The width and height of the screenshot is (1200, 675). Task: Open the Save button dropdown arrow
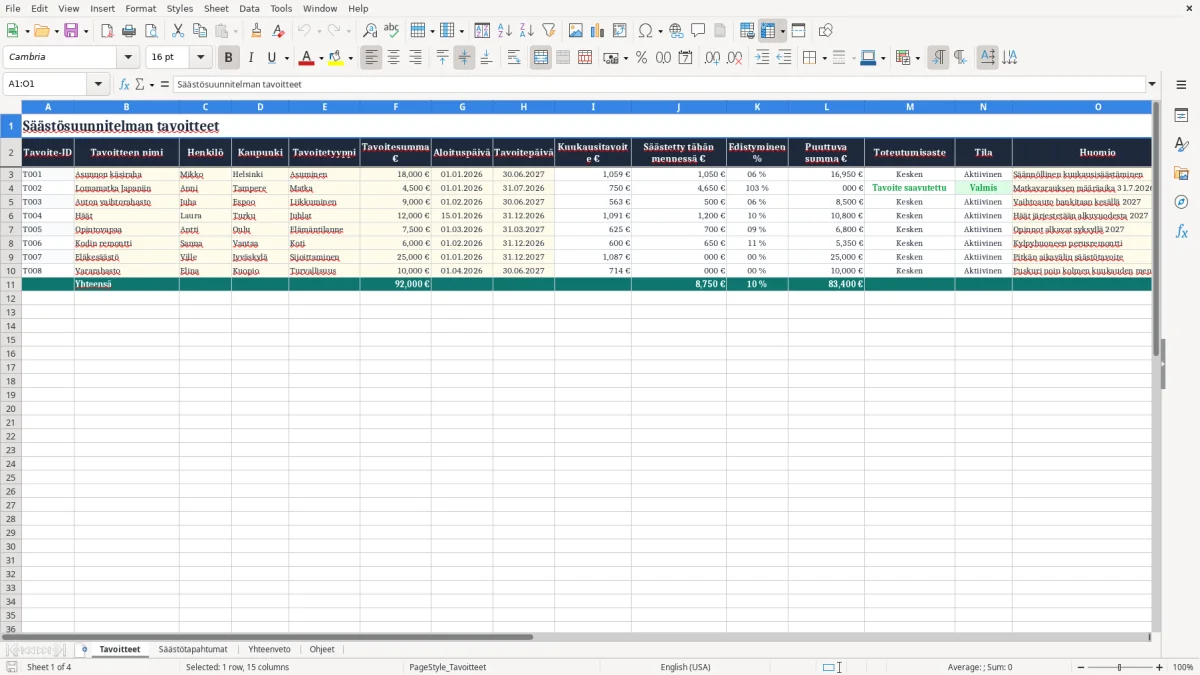coord(86,31)
